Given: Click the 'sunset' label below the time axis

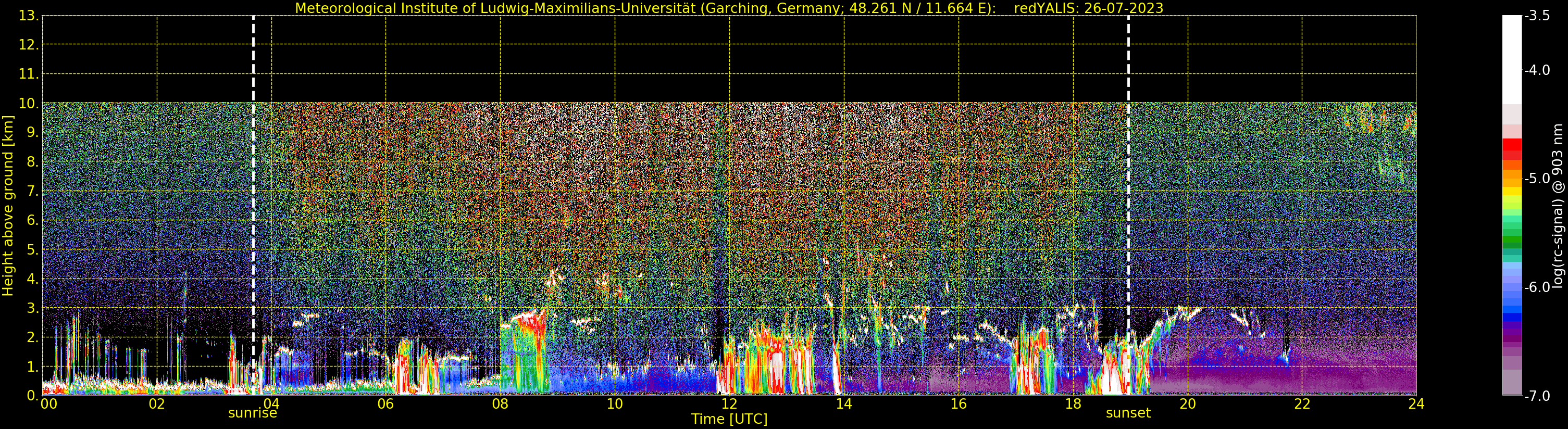Looking at the screenshot, I should [1128, 413].
